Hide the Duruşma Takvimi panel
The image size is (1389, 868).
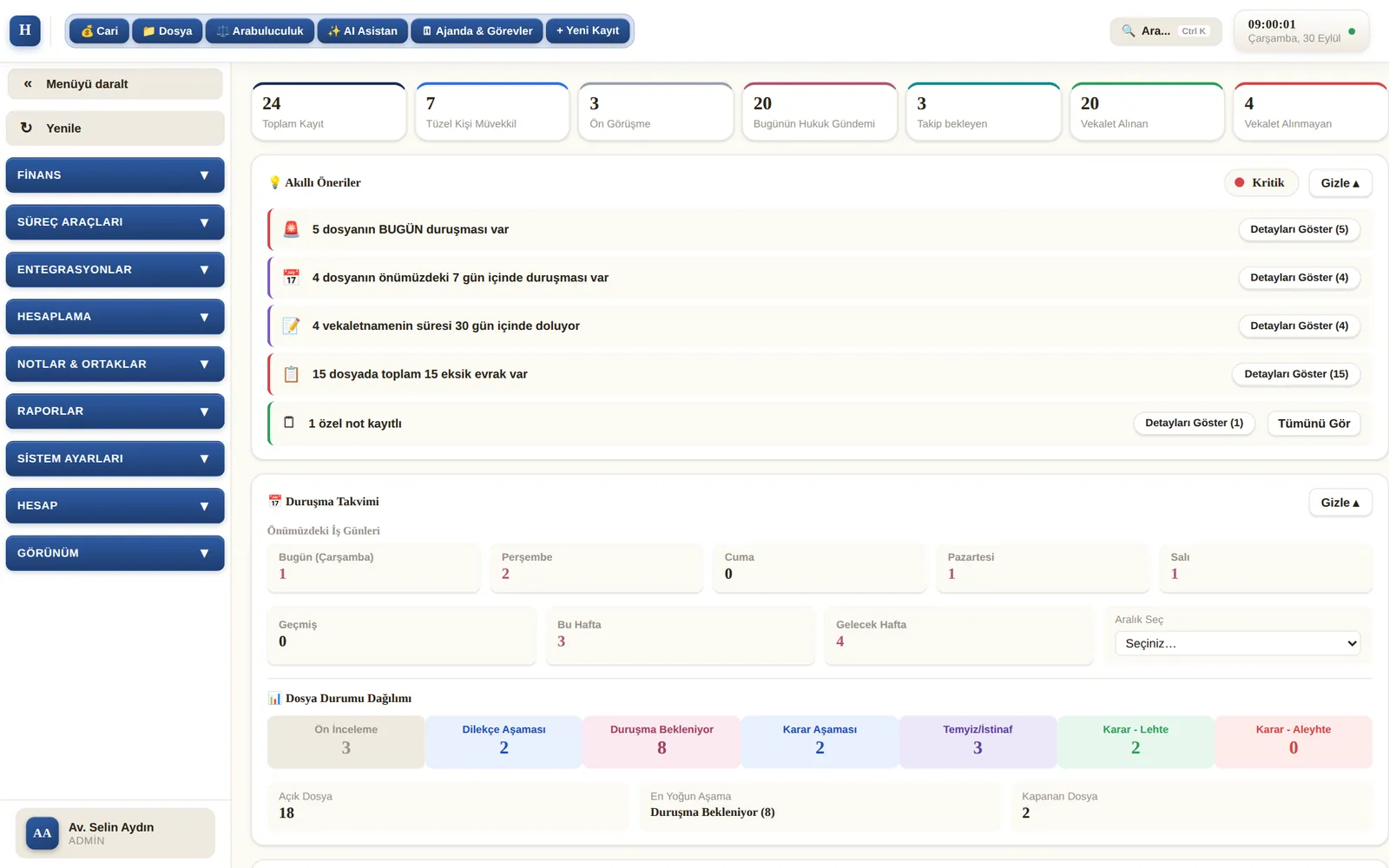click(1340, 503)
